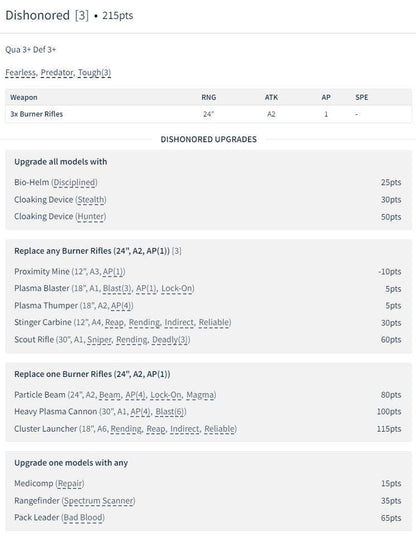The height and width of the screenshot is (547, 416).
Task: Click the Bad Blood rule on Pack Leader
Action: (83, 517)
